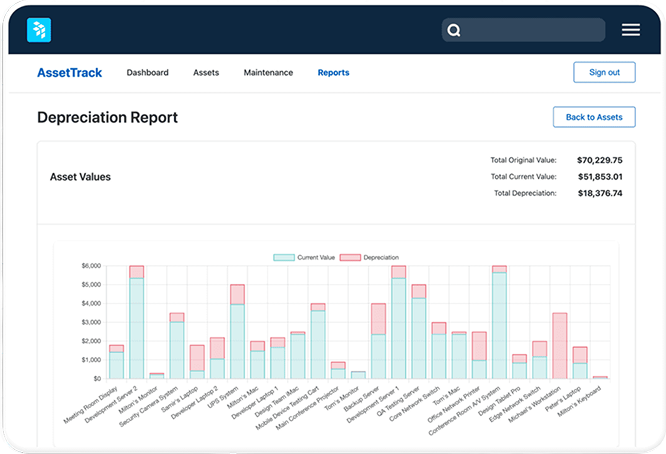Click the Depreciation Report heading

[x=107, y=117]
